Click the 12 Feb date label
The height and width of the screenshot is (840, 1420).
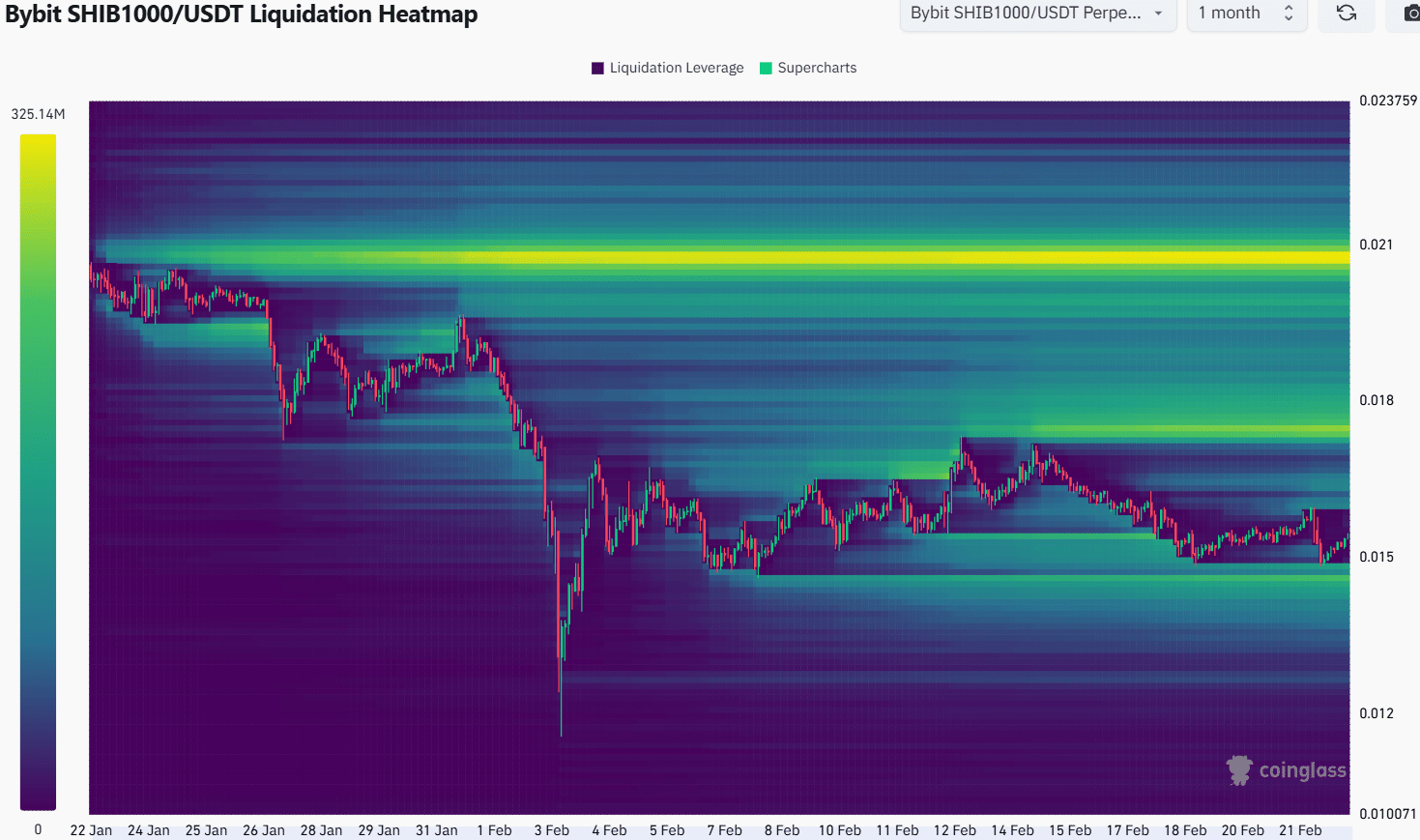(x=955, y=830)
